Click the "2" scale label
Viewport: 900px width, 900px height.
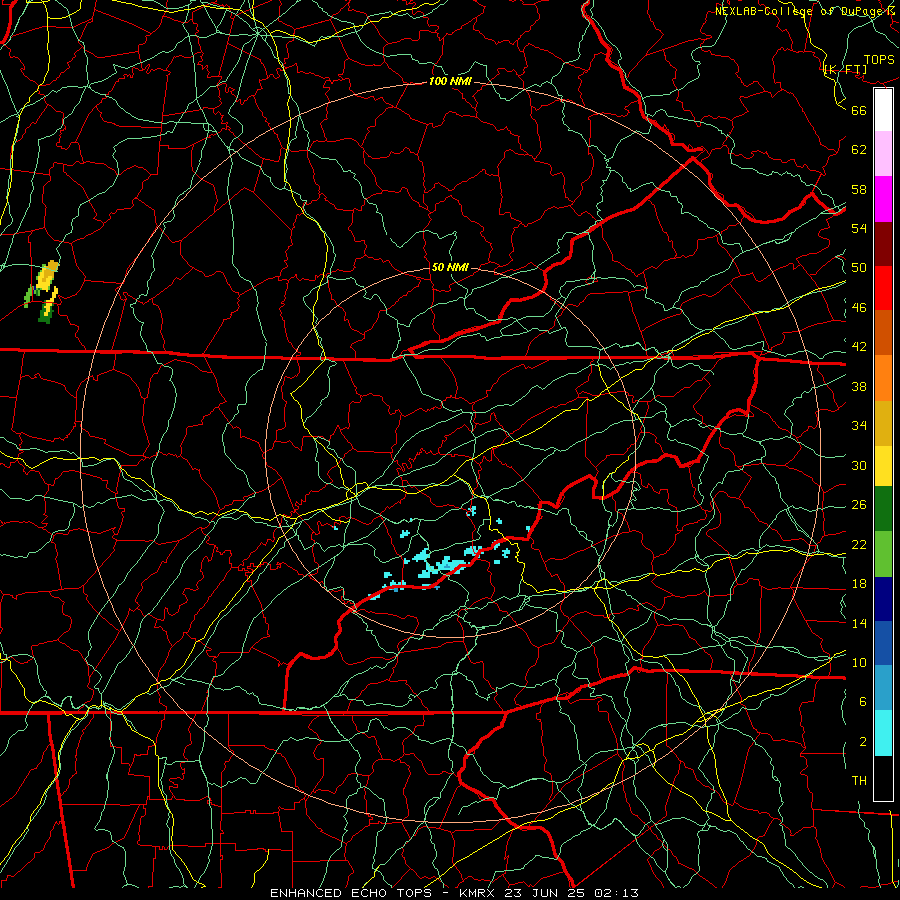[x=862, y=742]
